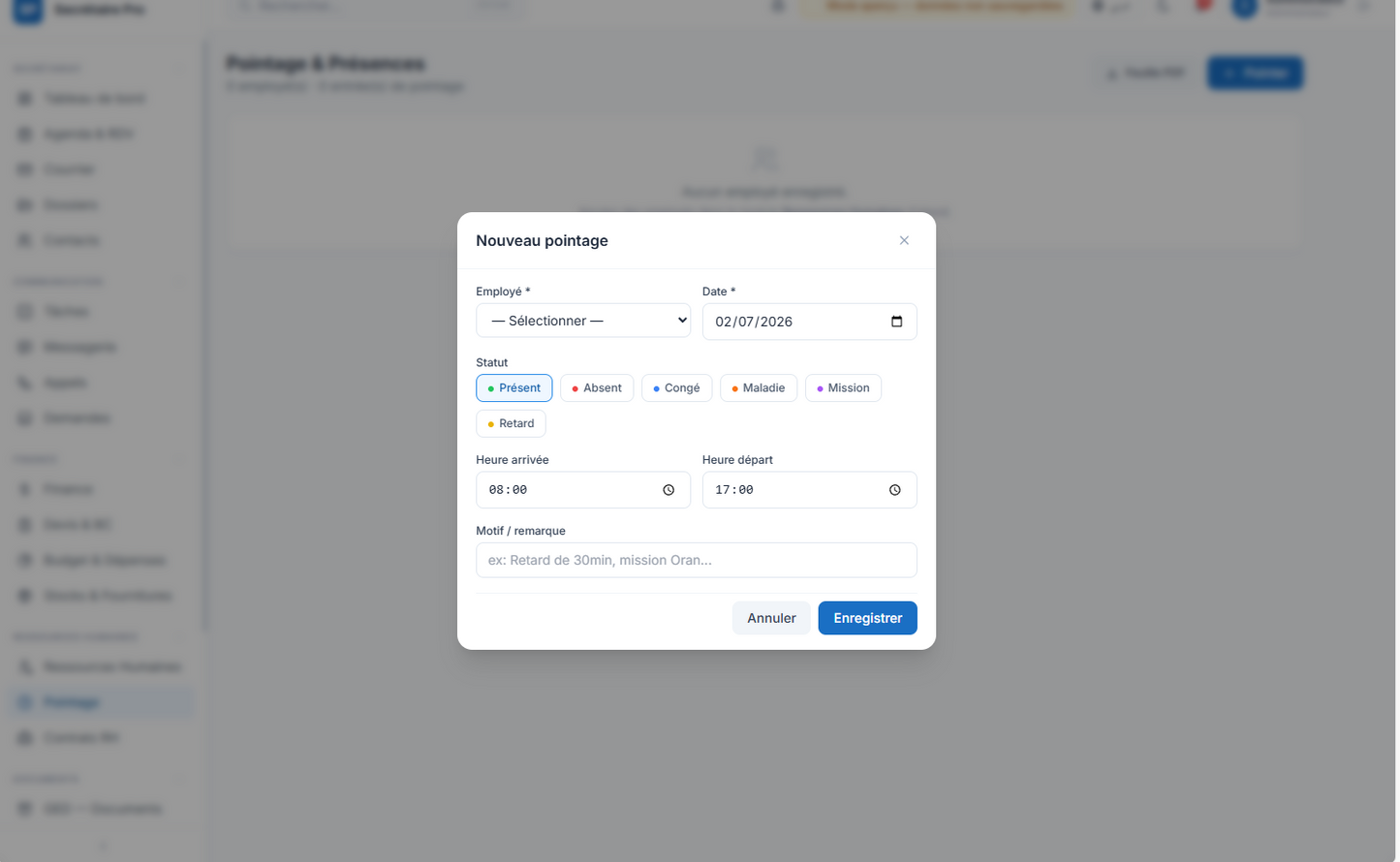Screen dimensions: 1400x862
Task: Click the blue Pointer button at top right
Action: pyautogui.click(x=1255, y=73)
